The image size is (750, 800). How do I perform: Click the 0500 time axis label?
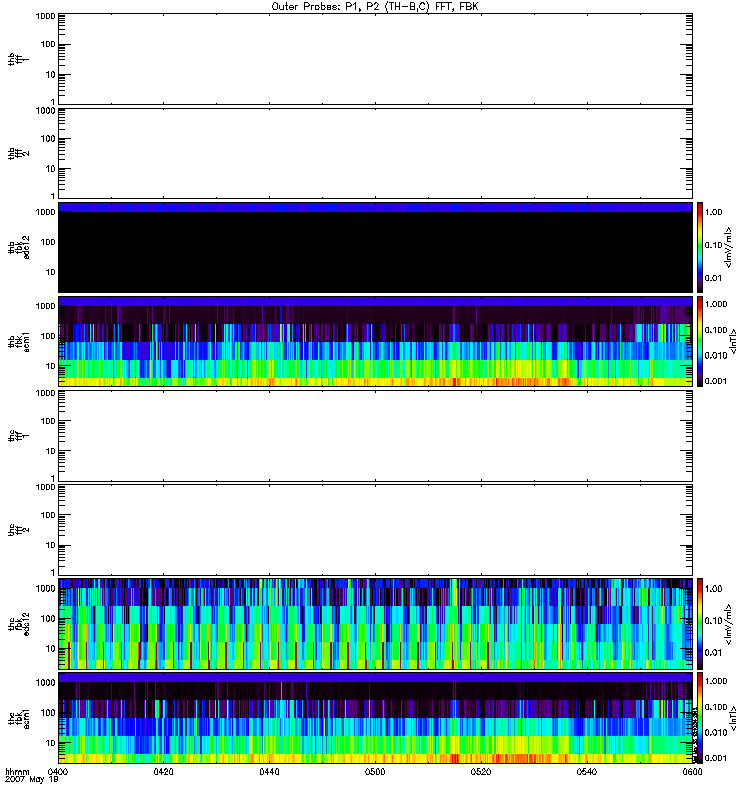[x=375, y=772]
